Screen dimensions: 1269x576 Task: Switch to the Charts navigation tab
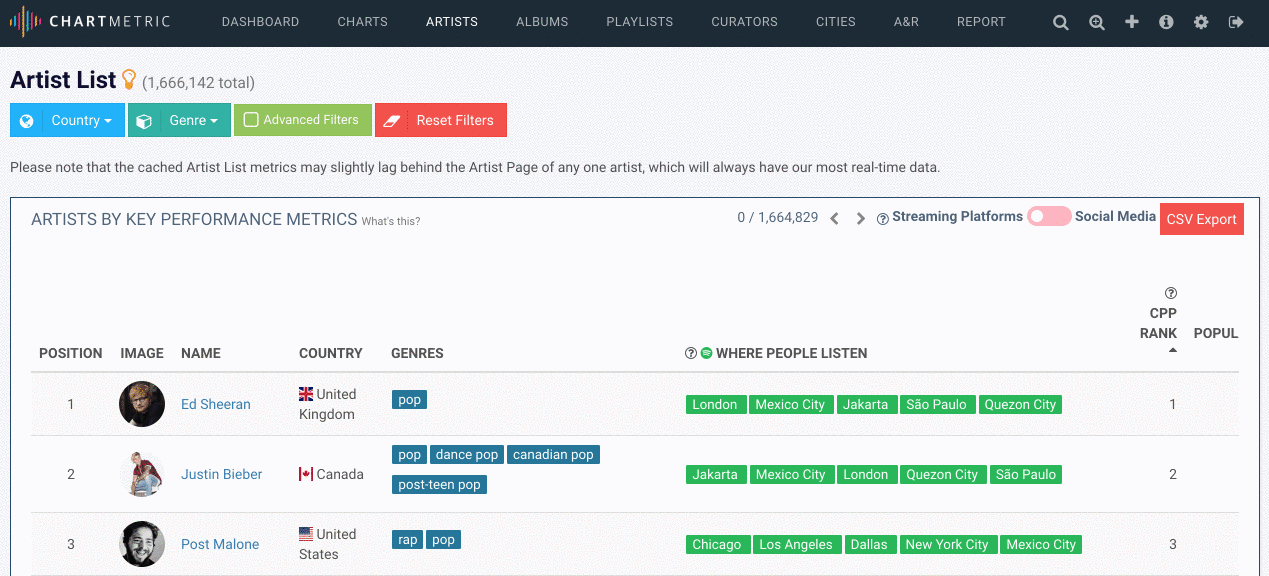[x=362, y=22]
